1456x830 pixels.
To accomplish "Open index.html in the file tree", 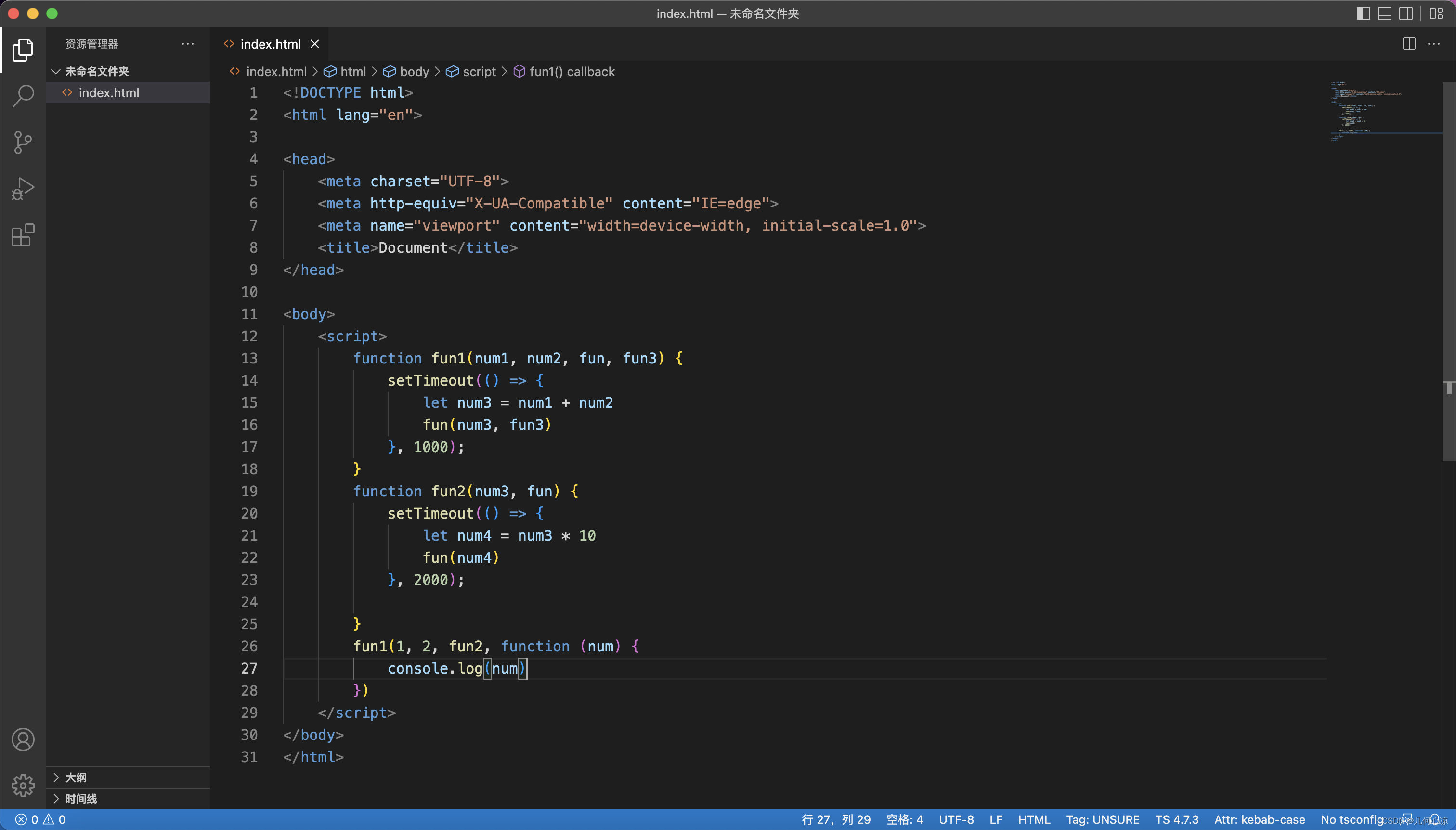I will point(128,92).
